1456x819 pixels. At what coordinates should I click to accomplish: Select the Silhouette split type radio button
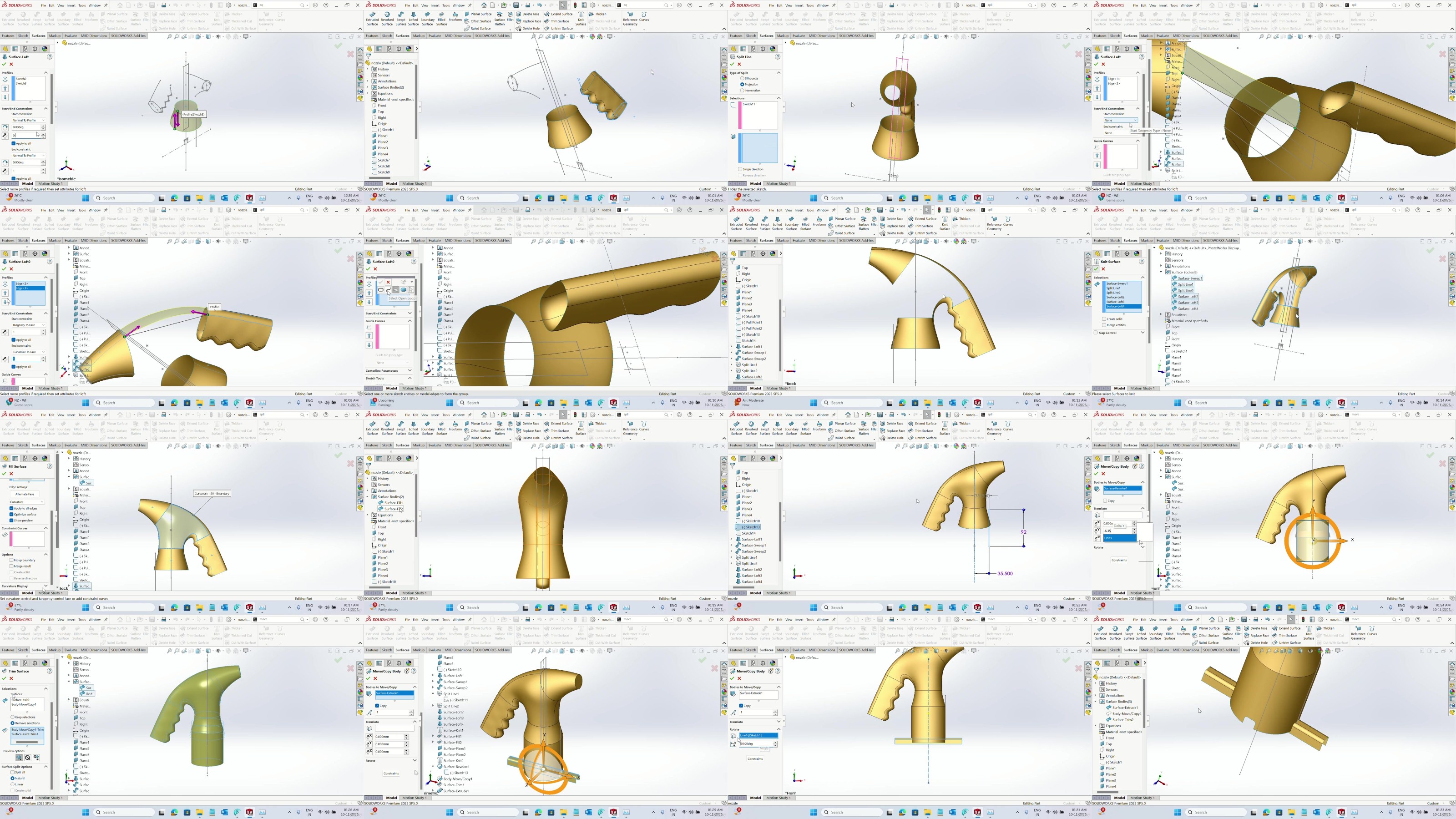click(742, 78)
